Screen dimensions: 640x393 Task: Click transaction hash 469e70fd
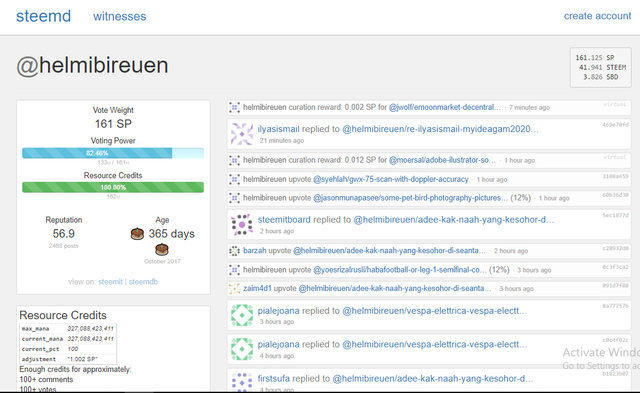(x=615, y=125)
